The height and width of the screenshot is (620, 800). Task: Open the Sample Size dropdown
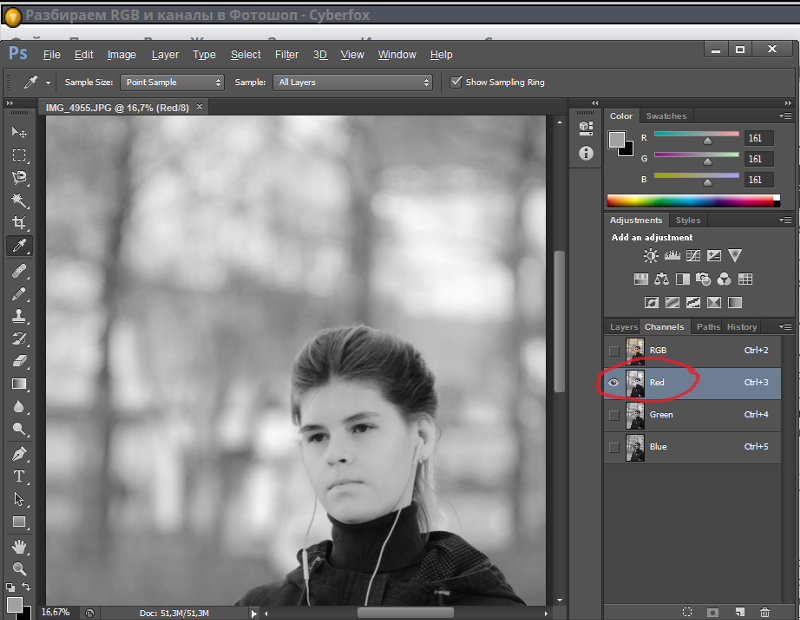(172, 82)
